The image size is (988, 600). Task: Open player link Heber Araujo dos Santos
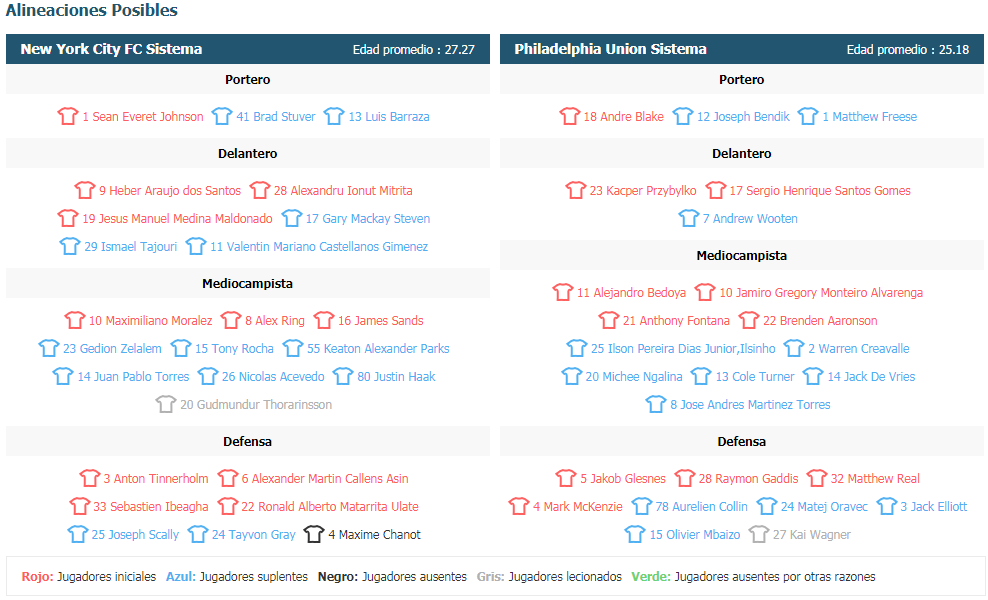pyautogui.click(x=169, y=190)
